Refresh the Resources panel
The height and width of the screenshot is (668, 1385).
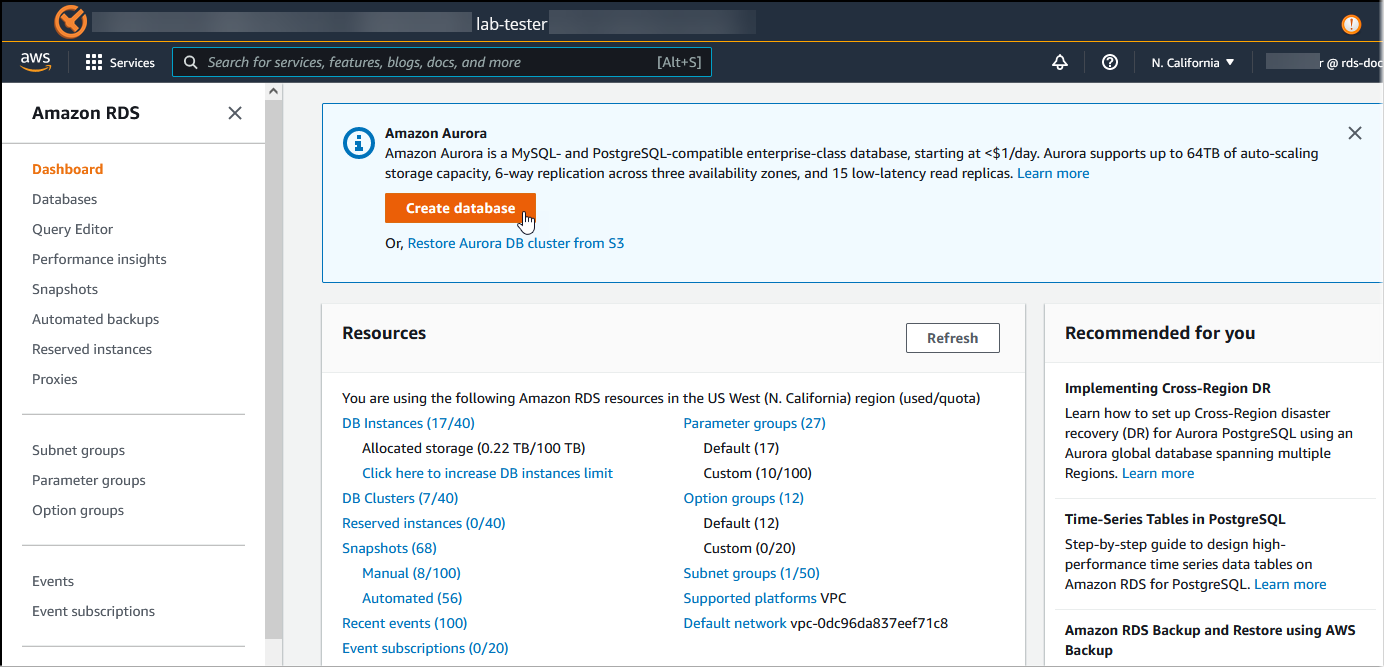952,337
